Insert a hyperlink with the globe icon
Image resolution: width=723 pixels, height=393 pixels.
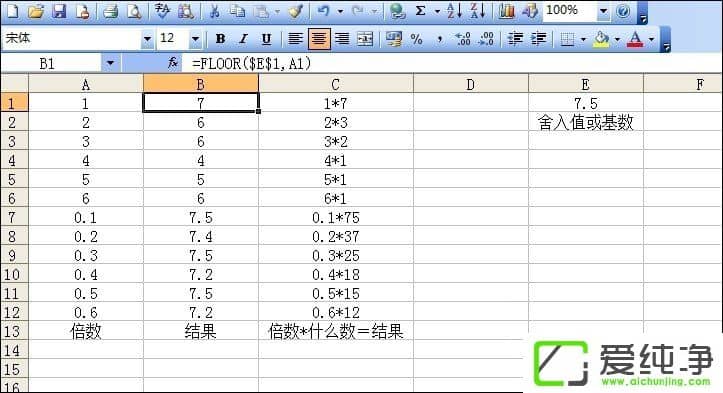click(x=397, y=11)
